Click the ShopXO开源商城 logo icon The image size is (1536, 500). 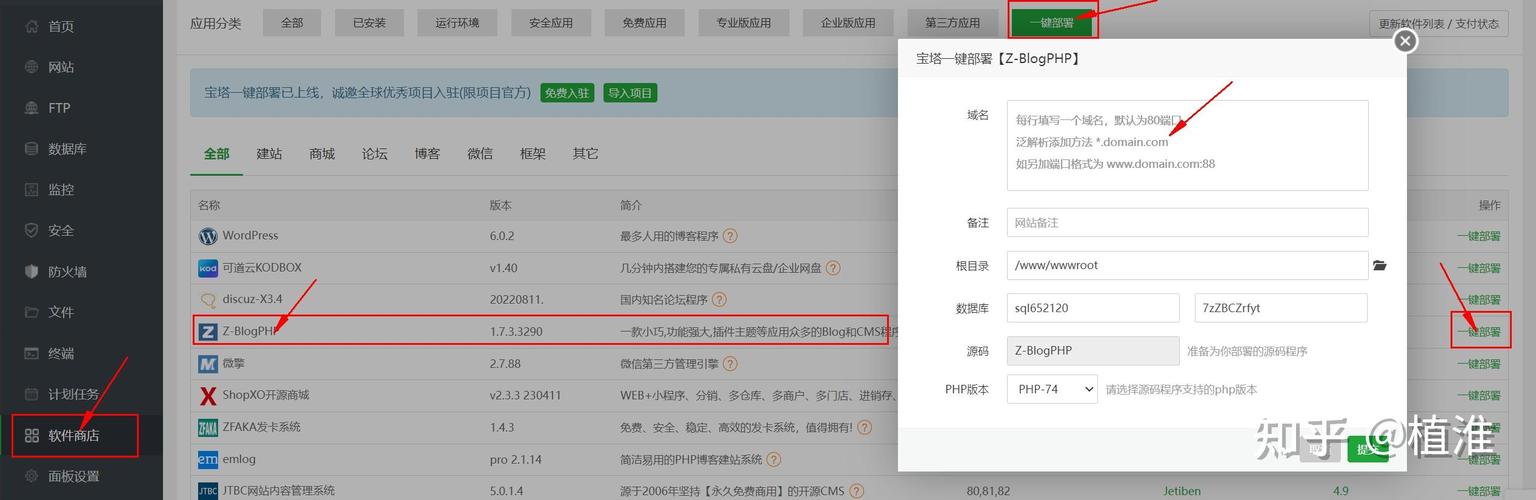(x=208, y=396)
